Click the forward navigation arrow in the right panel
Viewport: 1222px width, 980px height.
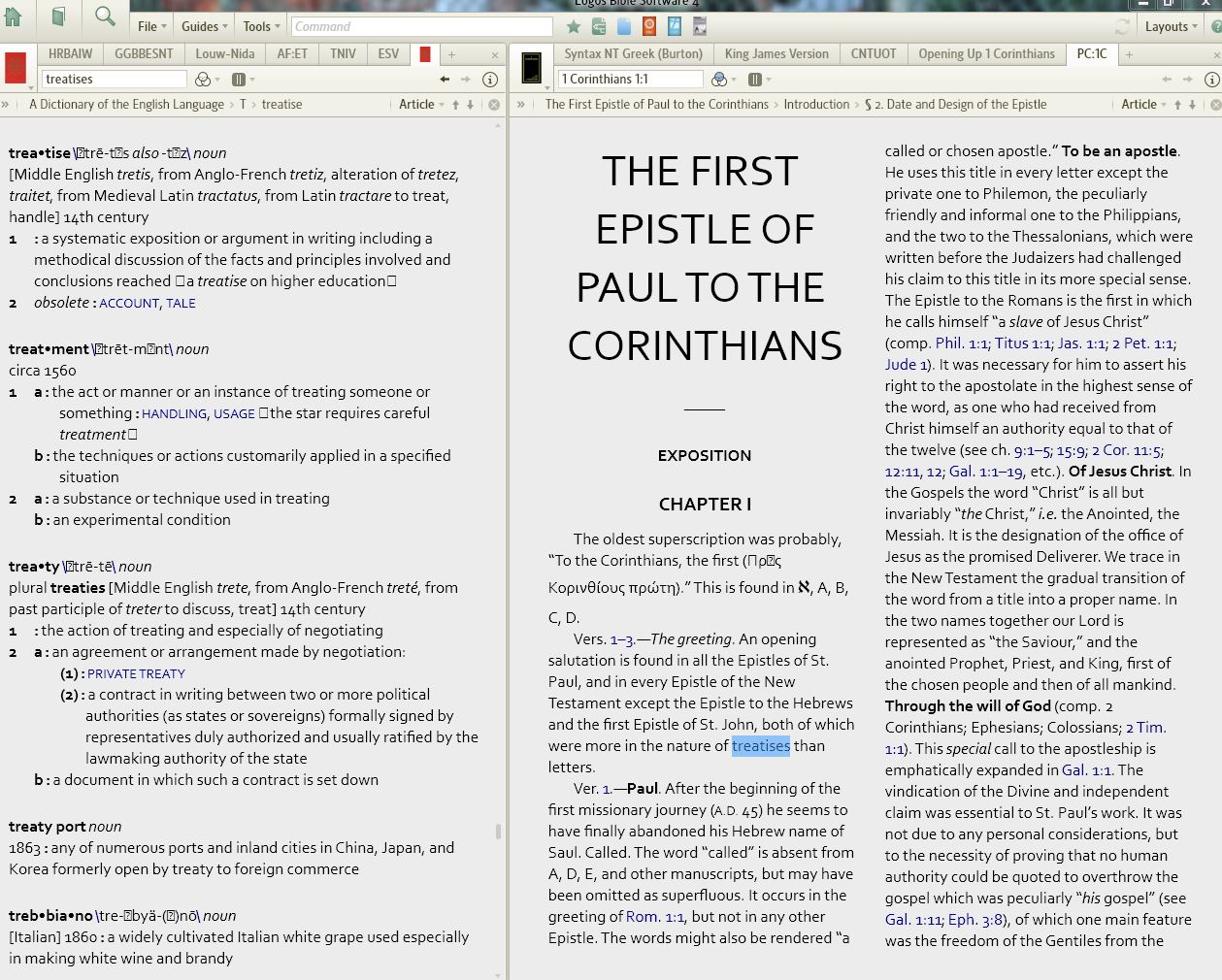point(1189,79)
